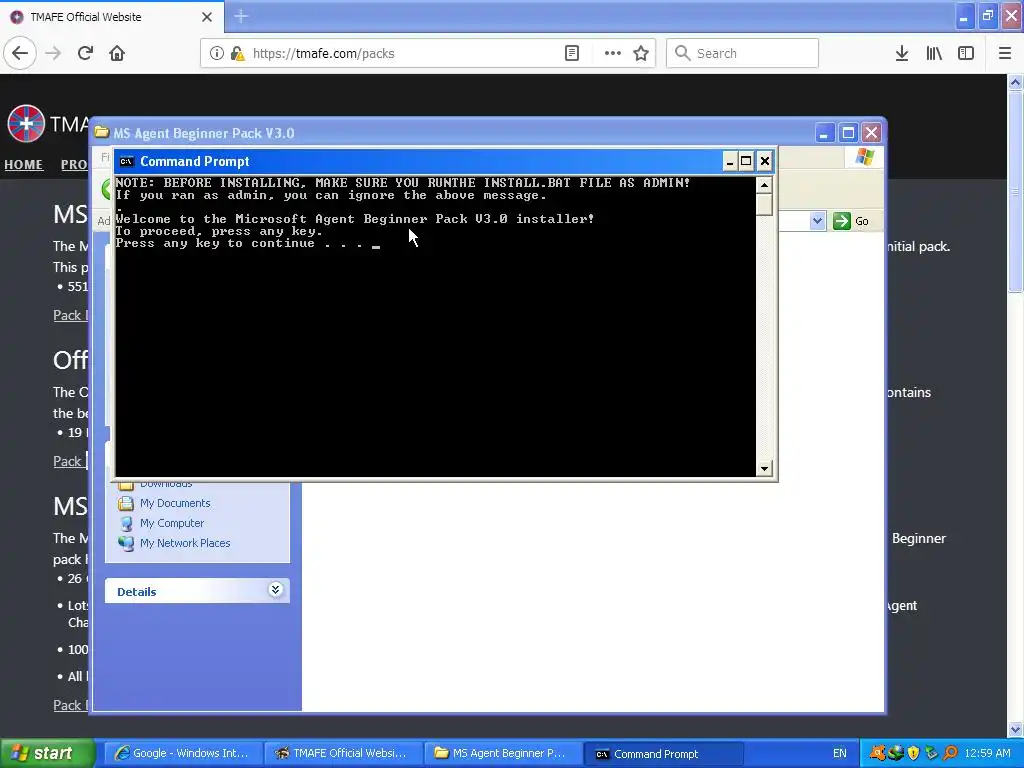This screenshot has width=1024, height=768.
Task: Show the Firefox sidebar
Action: pyautogui.click(x=966, y=53)
